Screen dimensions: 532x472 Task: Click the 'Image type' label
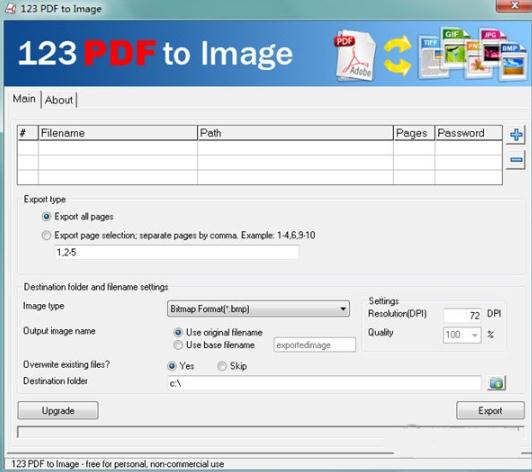43,306
